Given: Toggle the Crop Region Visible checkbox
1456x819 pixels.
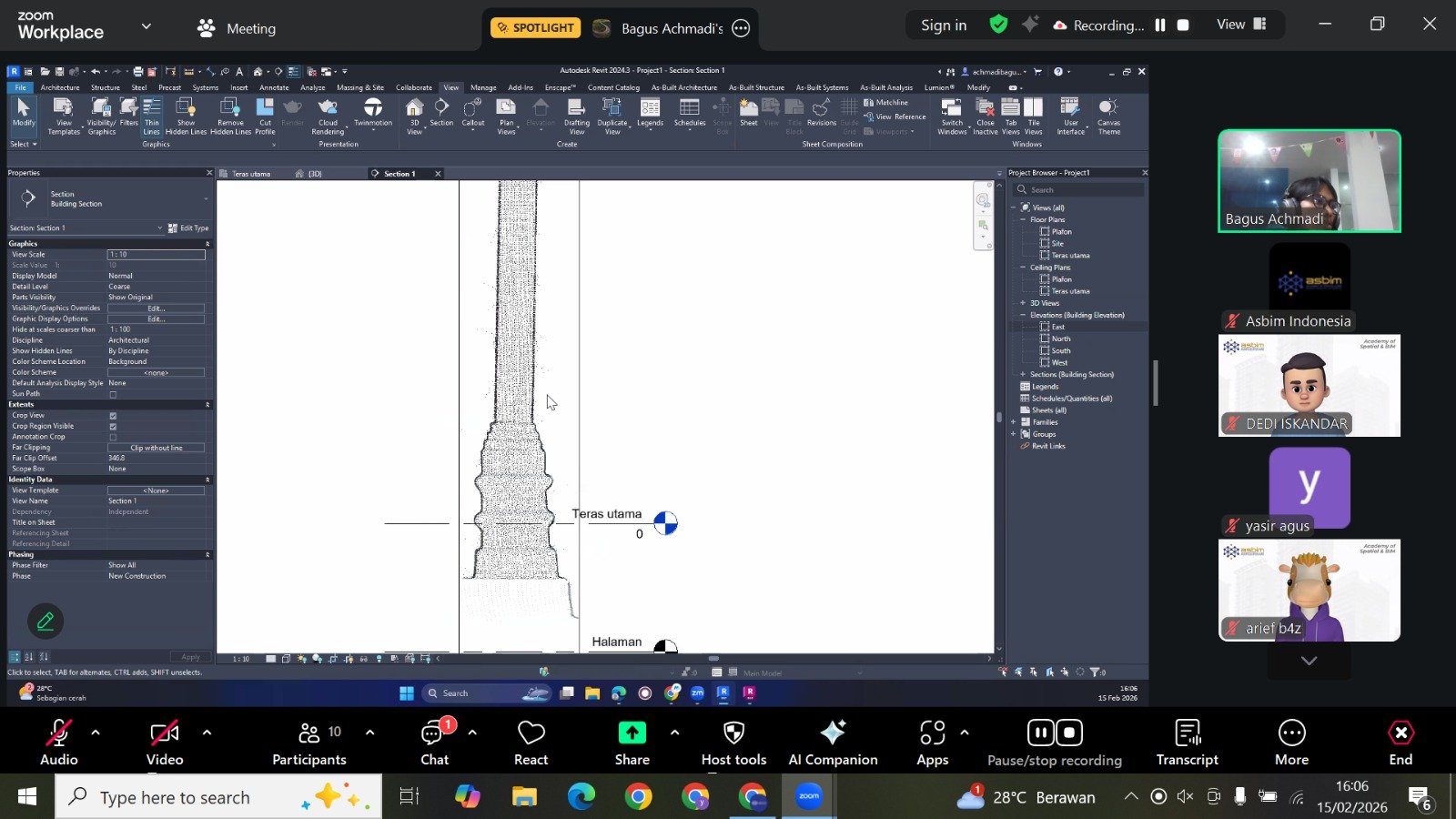Looking at the screenshot, I should point(113,427).
